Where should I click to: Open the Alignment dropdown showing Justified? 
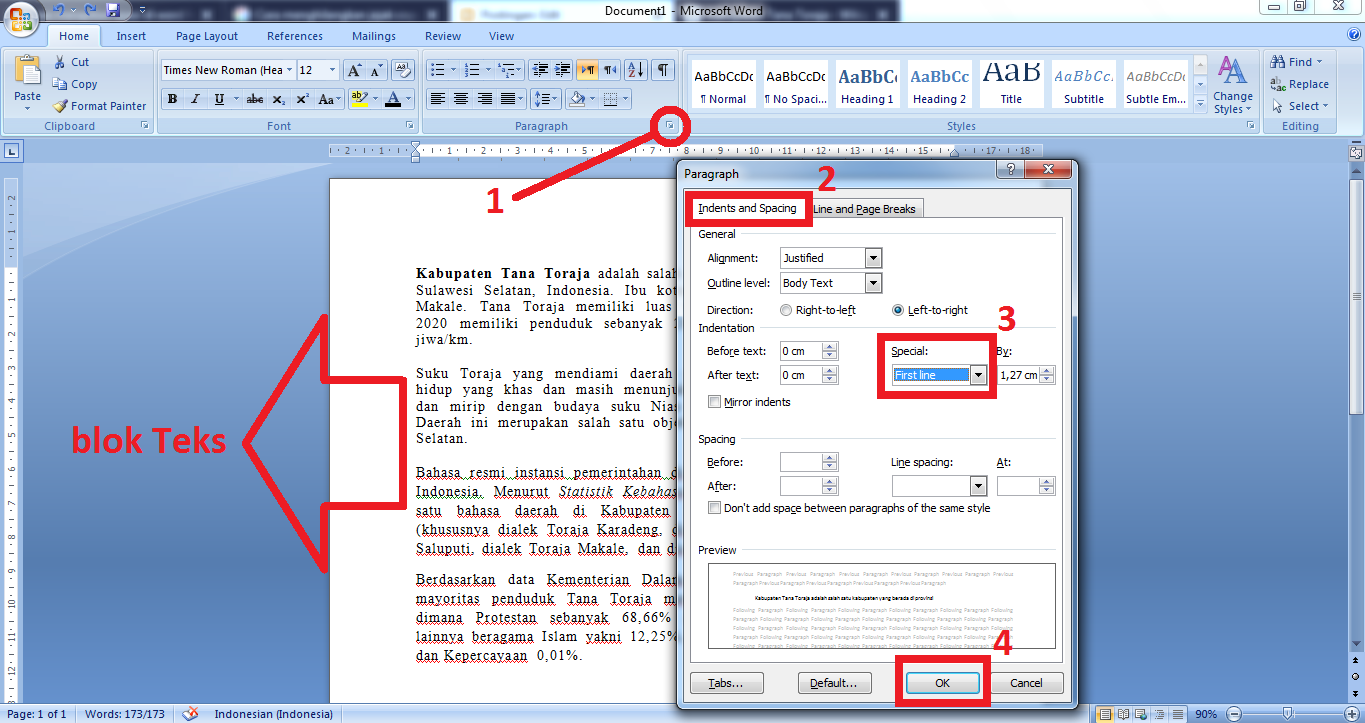[872, 258]
